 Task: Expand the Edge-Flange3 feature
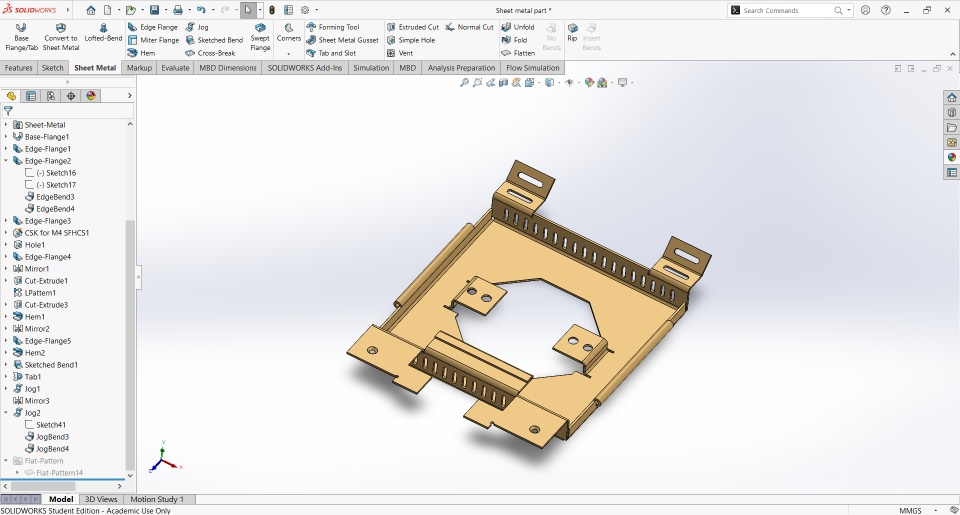pyautogui.click(x=6, y=220)
